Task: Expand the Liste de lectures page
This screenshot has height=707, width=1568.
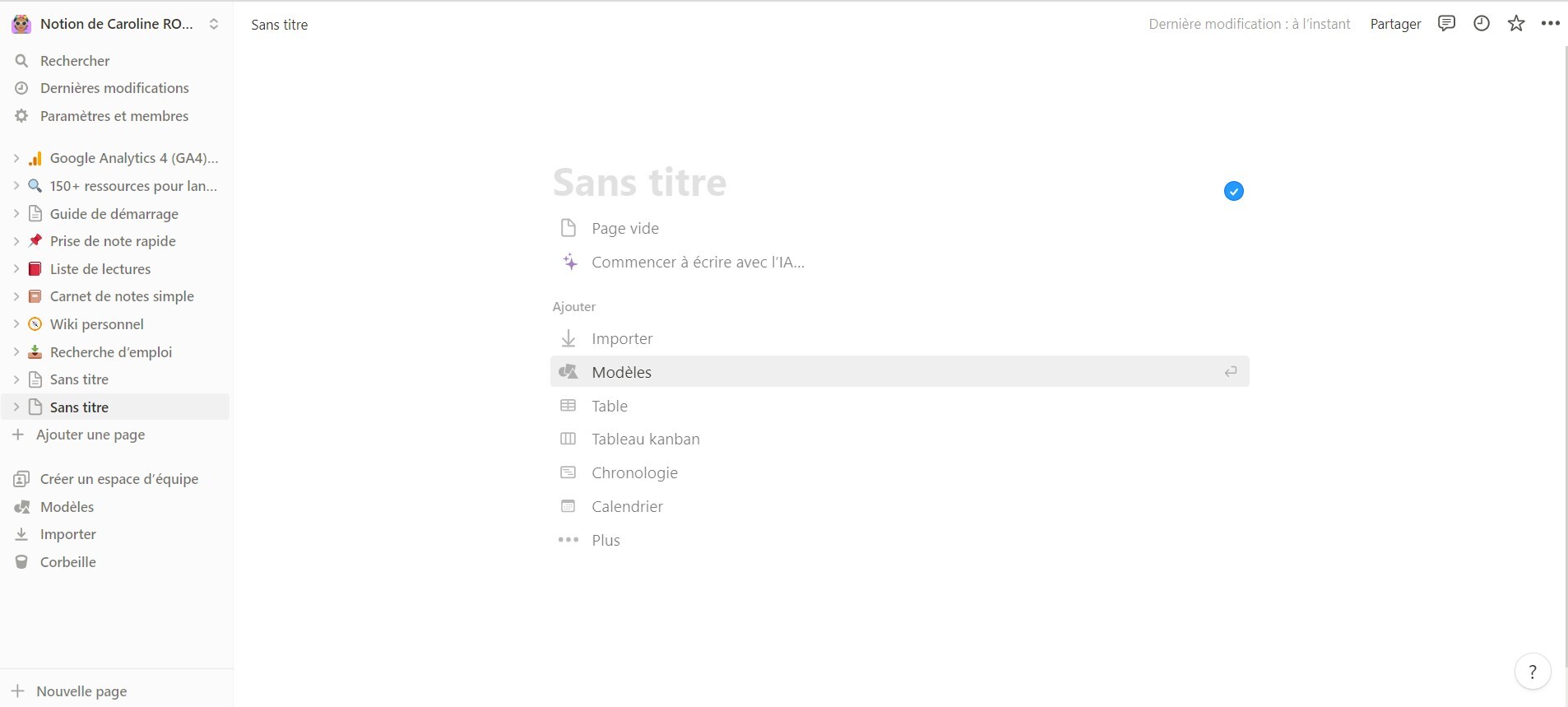Action: 16,269
